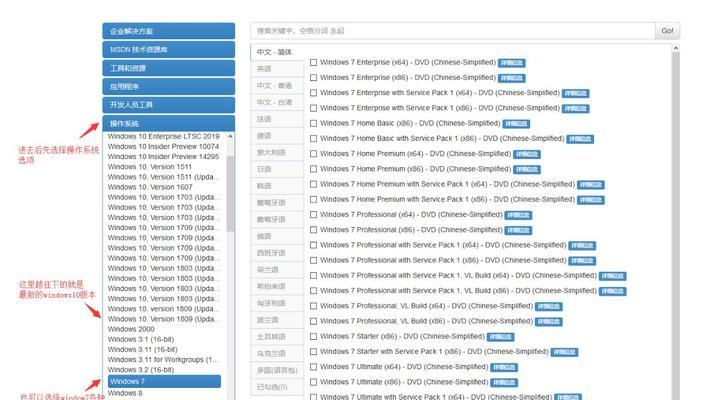Image resolution: width=702 pixels, height=400 pixels.
Task: Select checkbox for Professional with Service Pack 1 (x64)
Action: 313,245
